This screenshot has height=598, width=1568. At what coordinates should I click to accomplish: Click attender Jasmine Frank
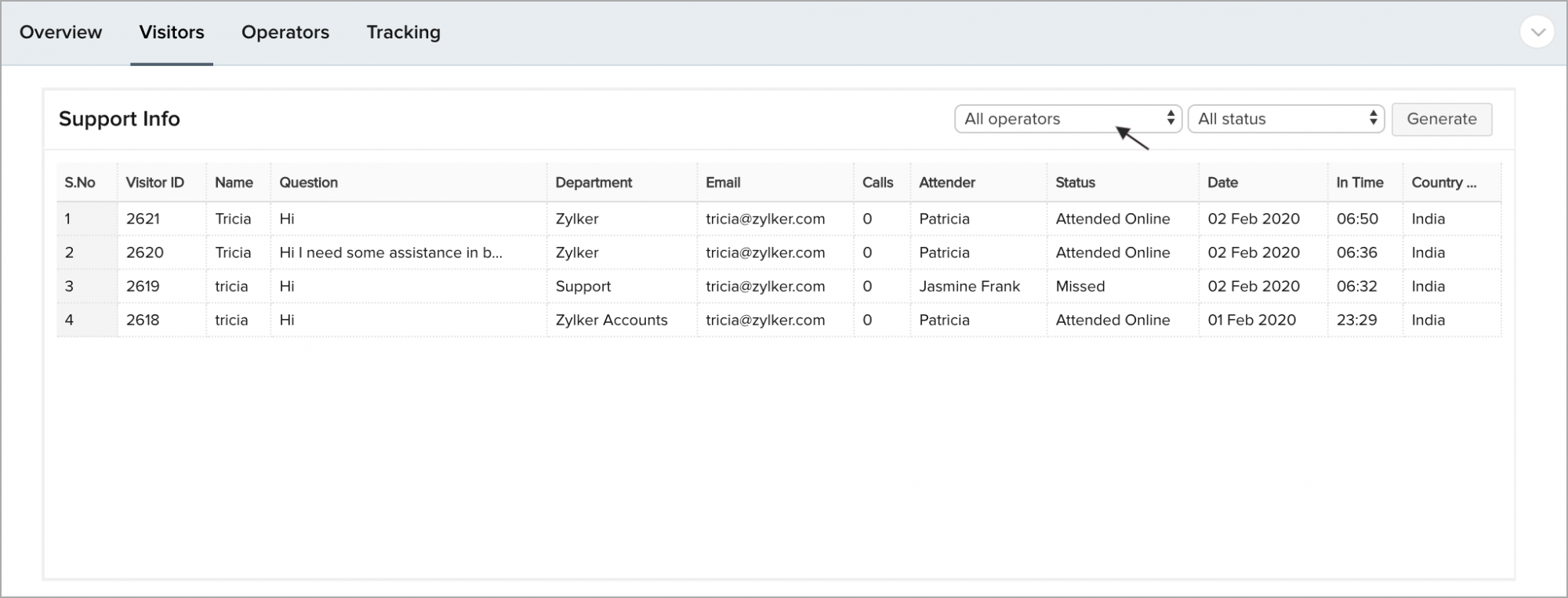point(969,287)
